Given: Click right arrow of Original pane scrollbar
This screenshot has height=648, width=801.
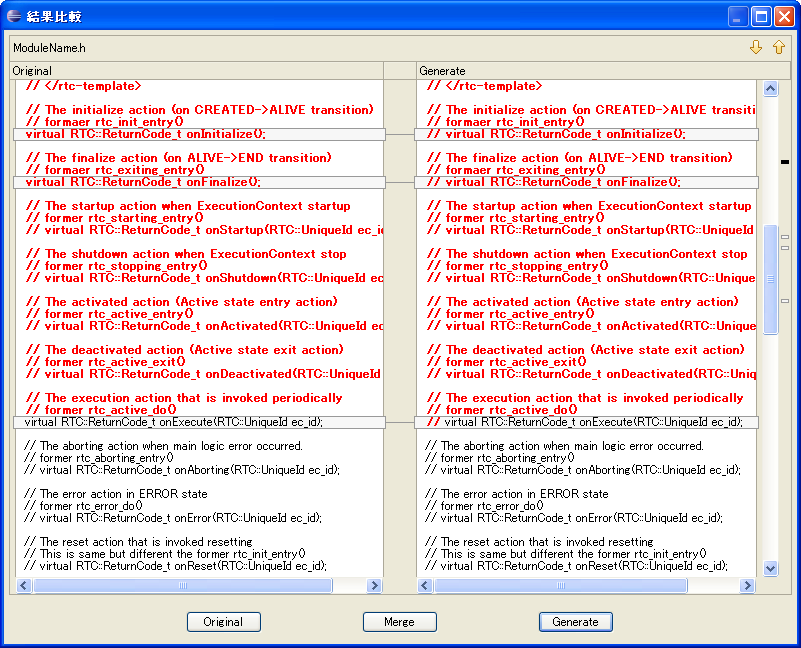Looking at the screenshot, I should point(374,585).
